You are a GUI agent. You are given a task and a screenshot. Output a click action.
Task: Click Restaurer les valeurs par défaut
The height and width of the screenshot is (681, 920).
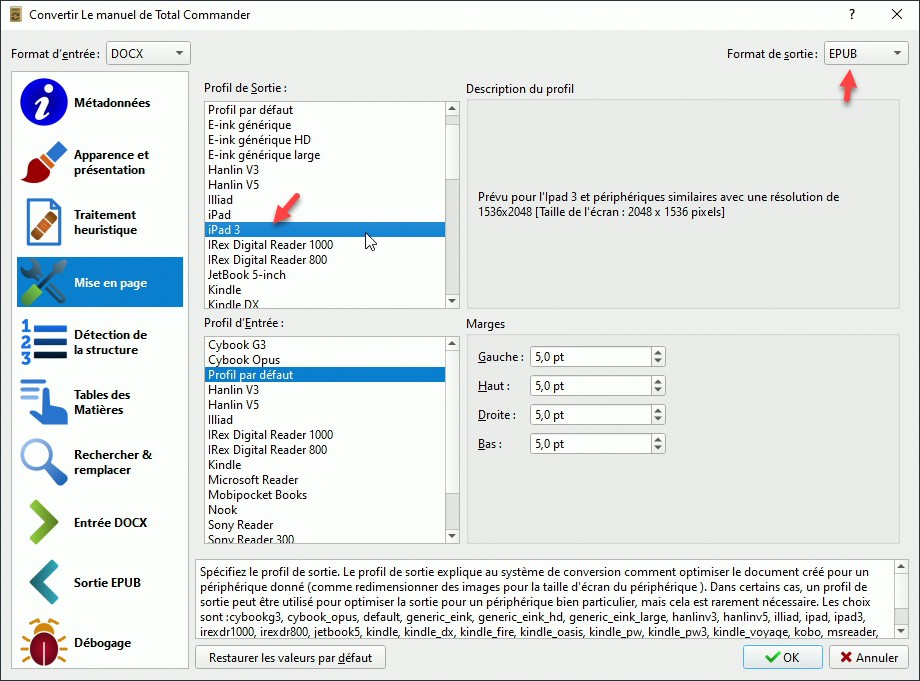(290, 658)
